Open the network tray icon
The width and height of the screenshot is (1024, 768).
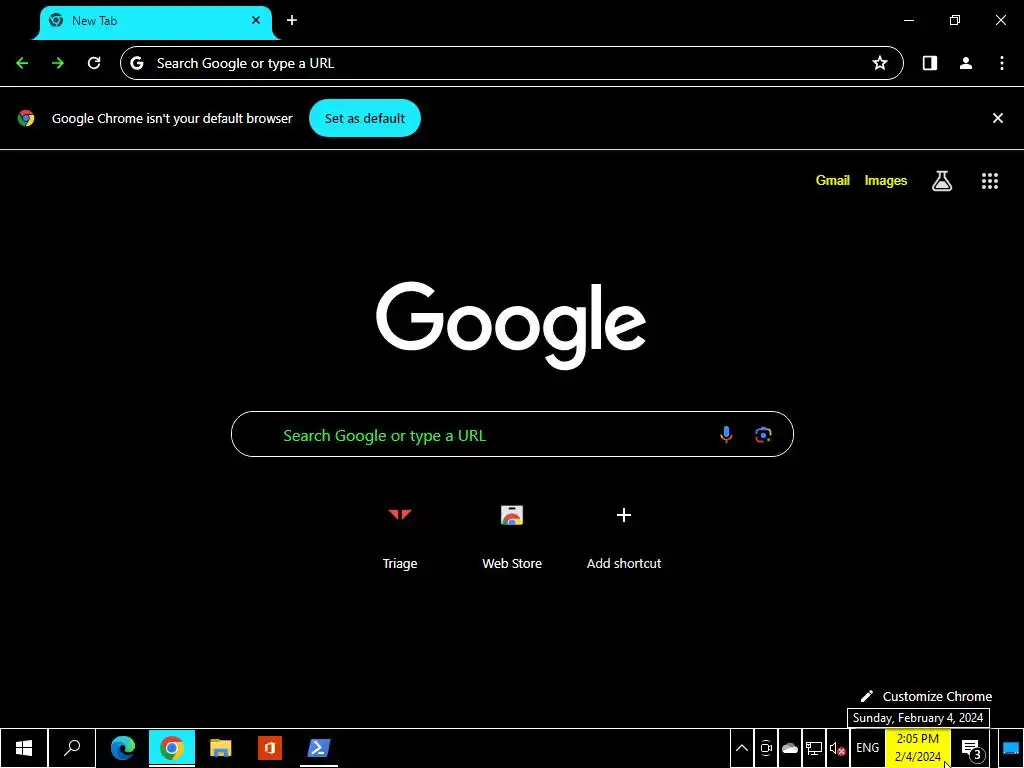click(814, 748)
